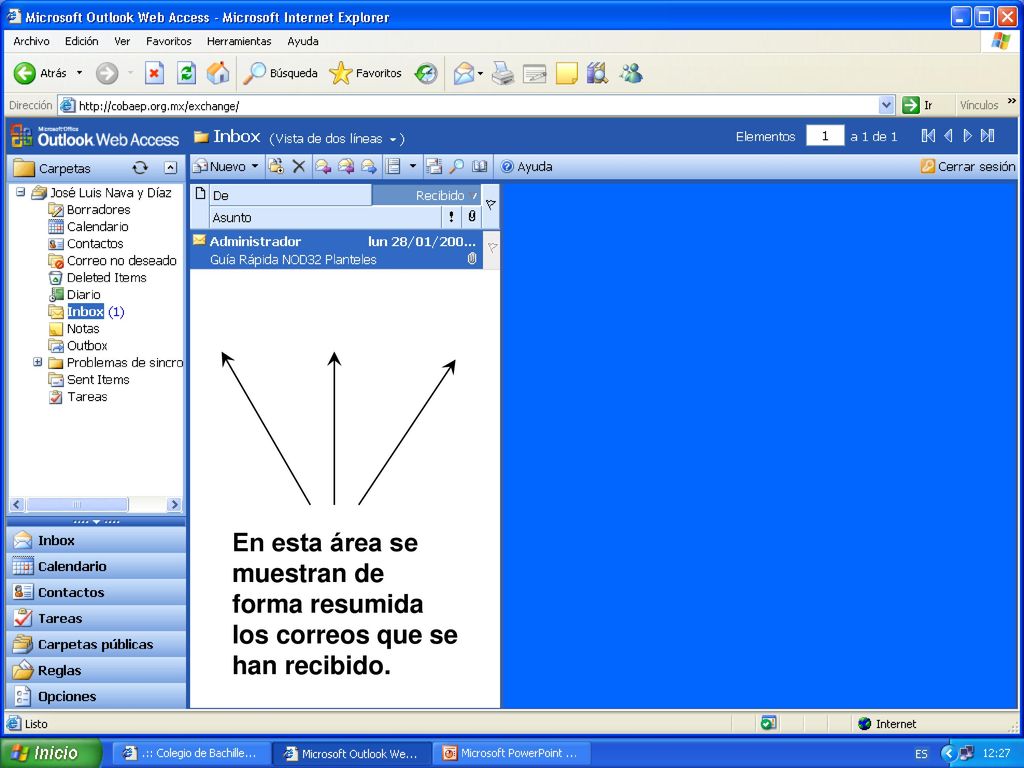Image resolution: width=1024 pixels, height=768 pixels.
Task: Click the Inicio start button
Action: pyautogui.click(x=51, y=753)
